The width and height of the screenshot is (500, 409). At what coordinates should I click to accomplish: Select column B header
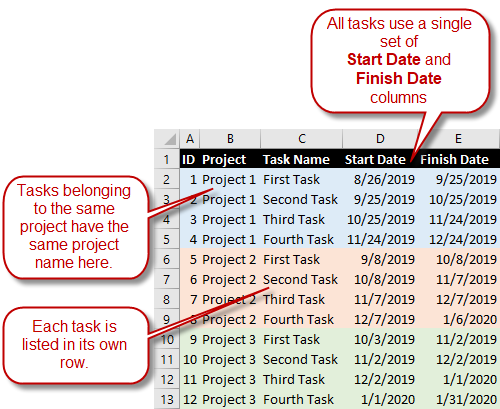point(230,139)
